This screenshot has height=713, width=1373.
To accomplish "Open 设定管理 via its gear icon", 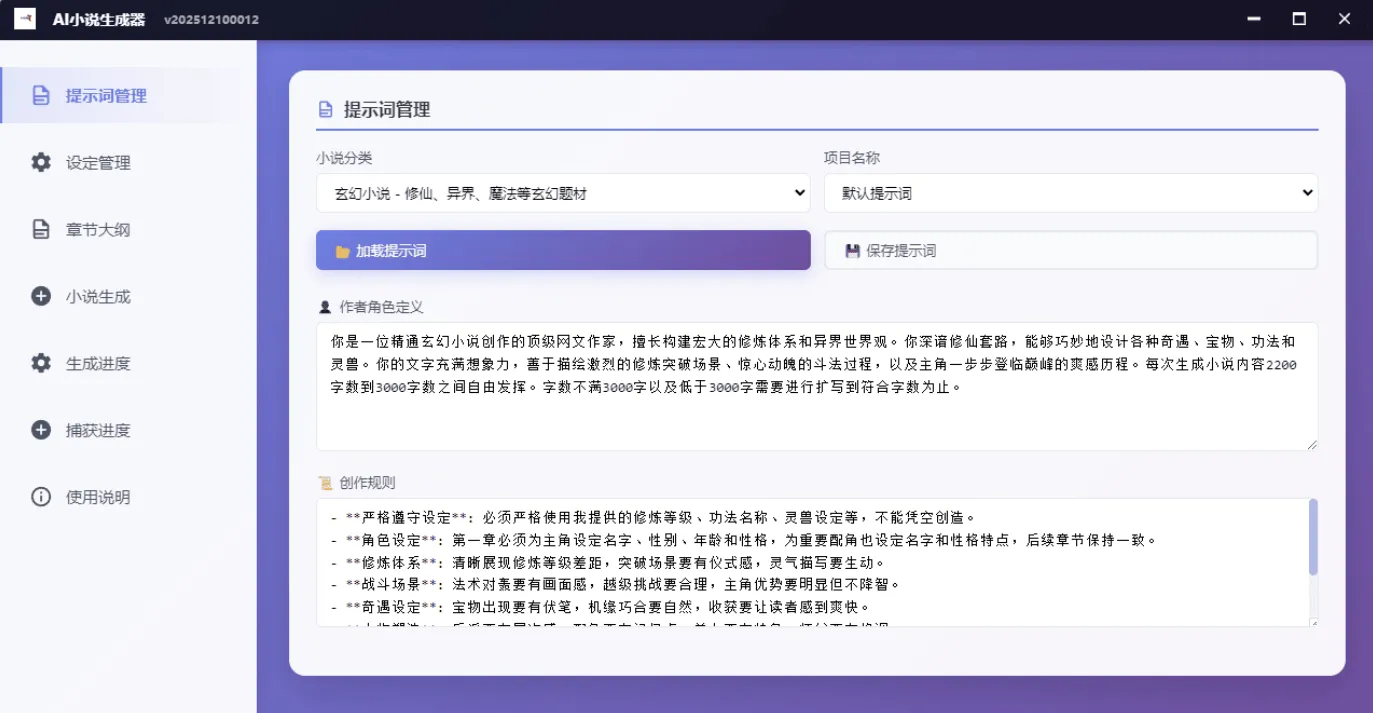I will [39, 162].
